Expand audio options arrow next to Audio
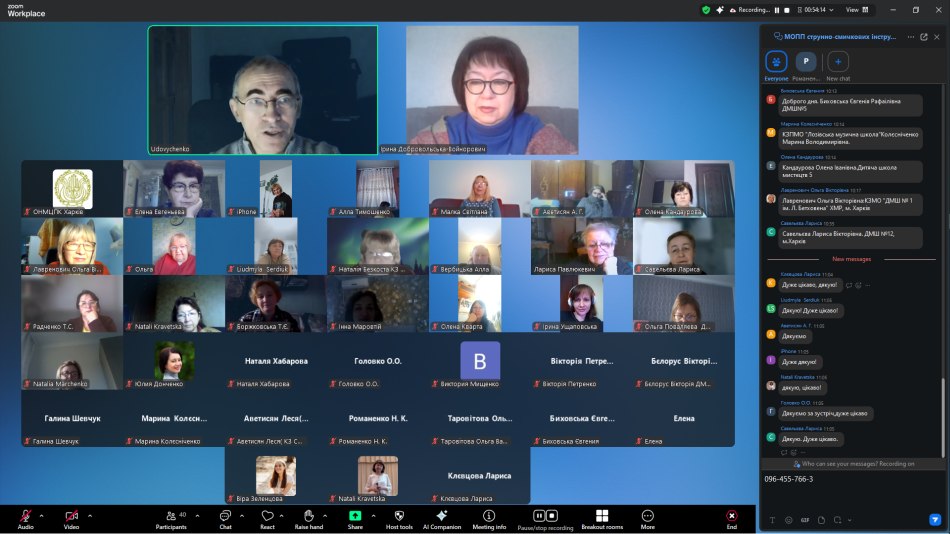Image resolution: width=950 pixels, height=534 pixels. coord(44,516)
